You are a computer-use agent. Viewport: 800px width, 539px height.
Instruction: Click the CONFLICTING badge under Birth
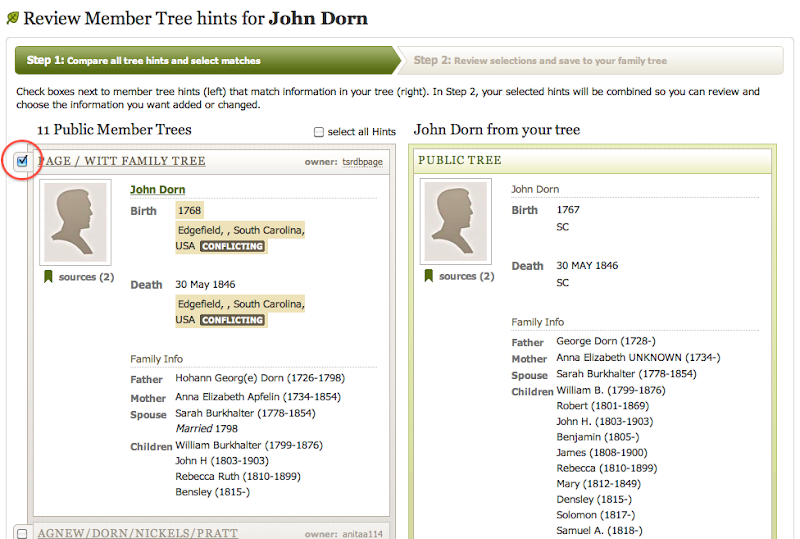tap(232, 247)
